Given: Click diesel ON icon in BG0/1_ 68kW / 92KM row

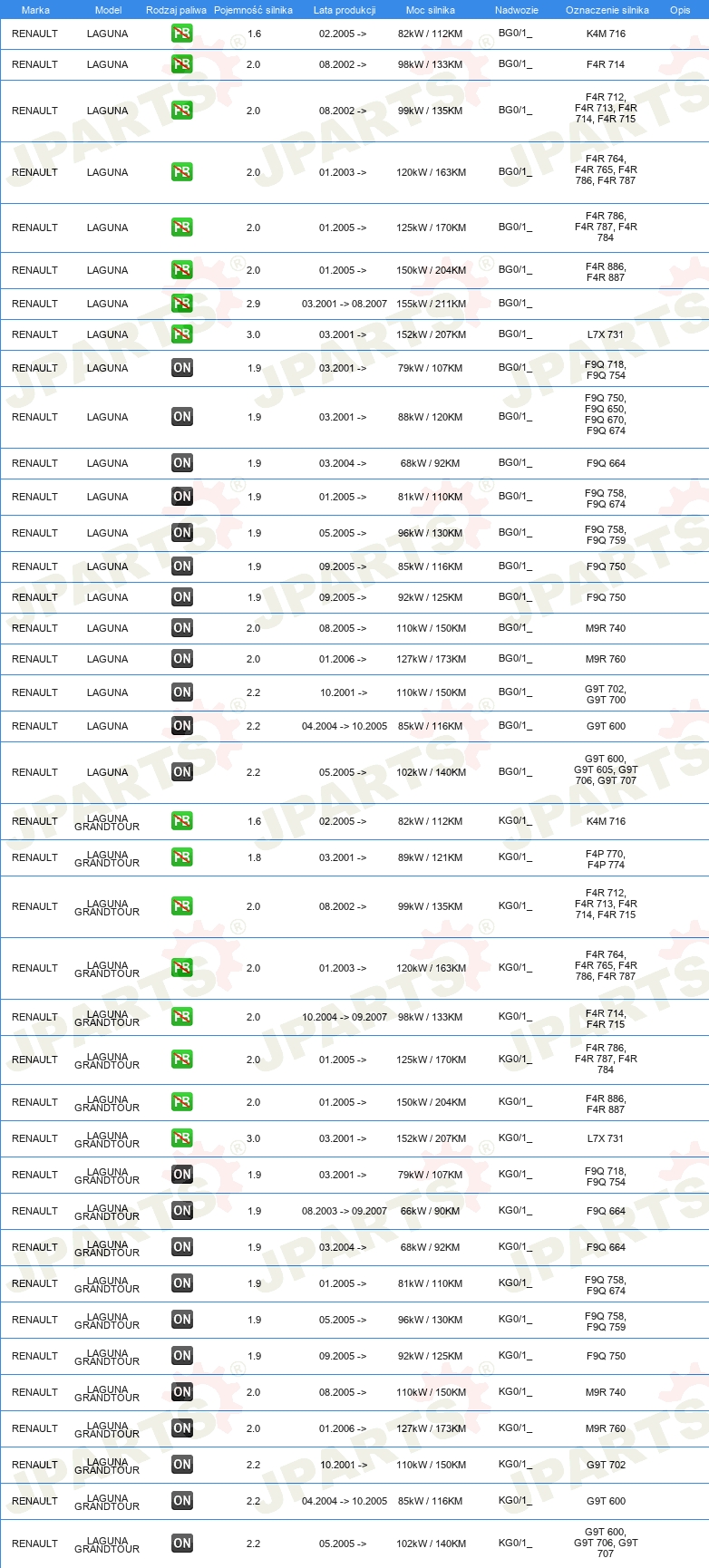Looking at the screenshot, I should [182, 463].
